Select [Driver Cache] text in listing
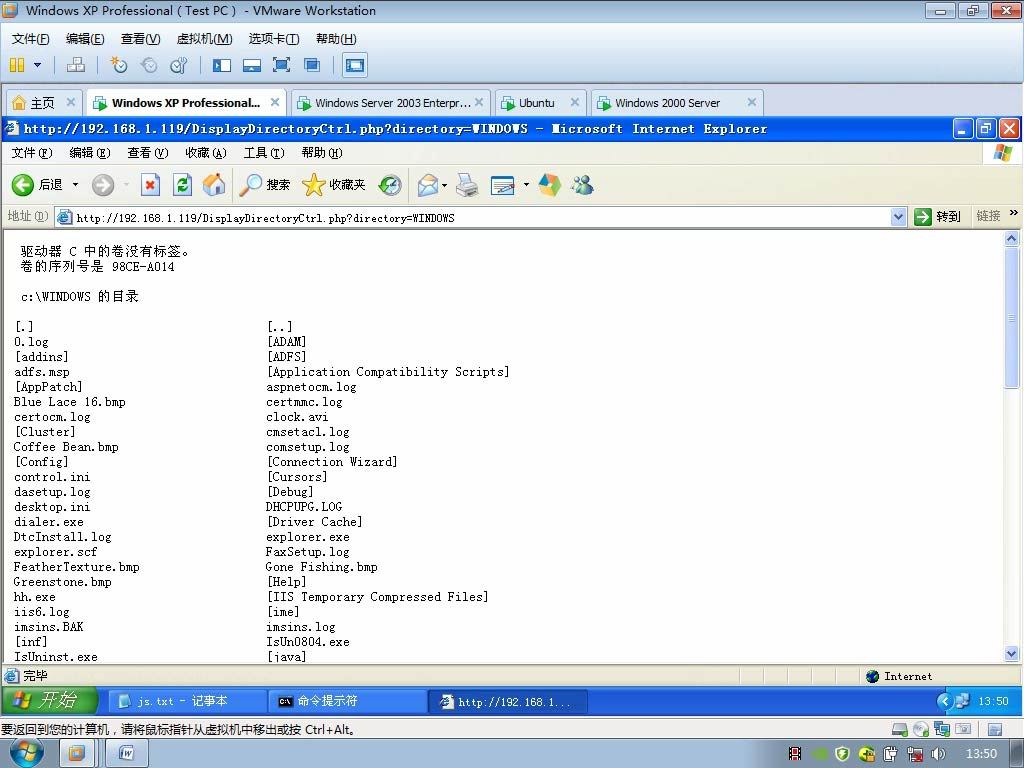This screenshot has width=1024, height=768. pyautogui.click(x=315, y=522)
